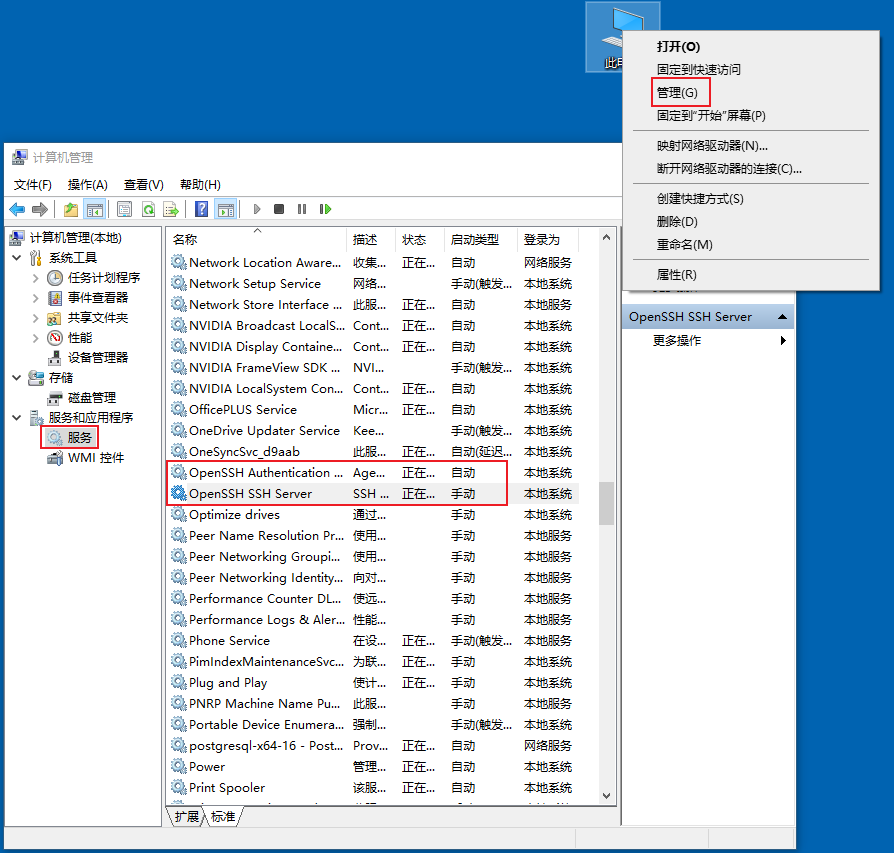
Task: Click the Back arrow toolbar icon
Action: coord(17,209)
